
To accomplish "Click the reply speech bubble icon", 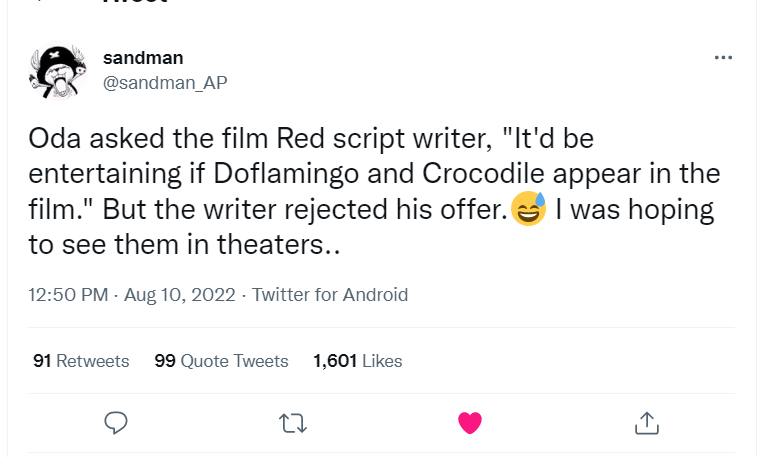I will tap(117, 422).
